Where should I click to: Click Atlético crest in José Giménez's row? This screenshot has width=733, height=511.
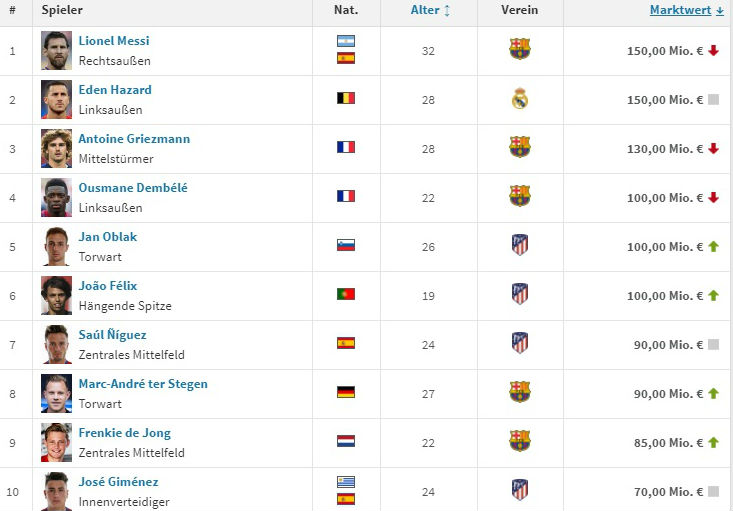coord(520,491)
